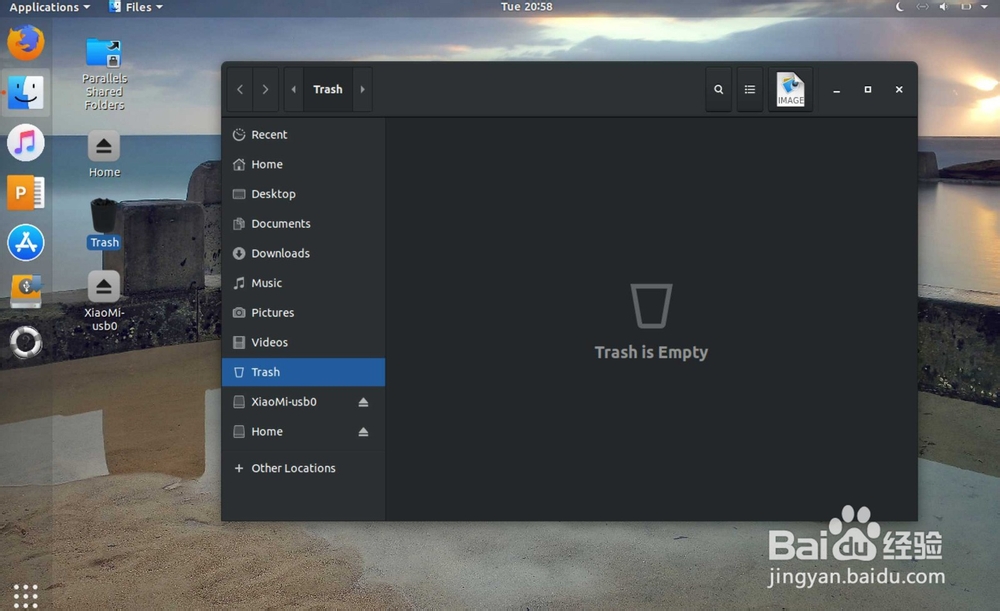The width and height of the screenshot is (1000, 611).
Task: Open the Applications menu
Action: [x=49, y=7]
